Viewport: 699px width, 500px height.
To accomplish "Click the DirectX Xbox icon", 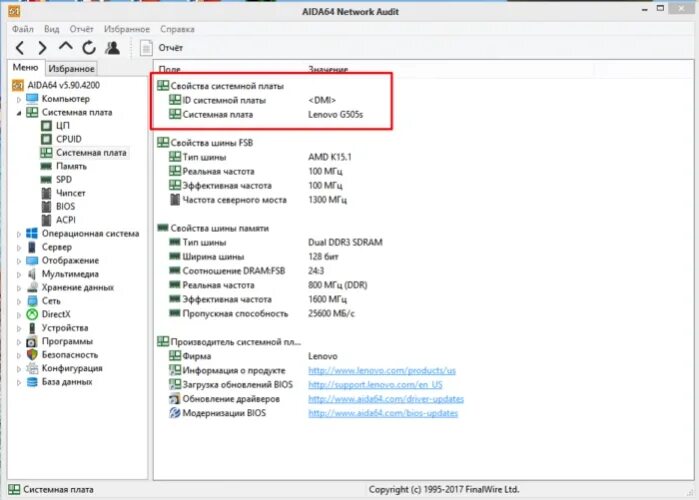I will click(x=32, y=314).
